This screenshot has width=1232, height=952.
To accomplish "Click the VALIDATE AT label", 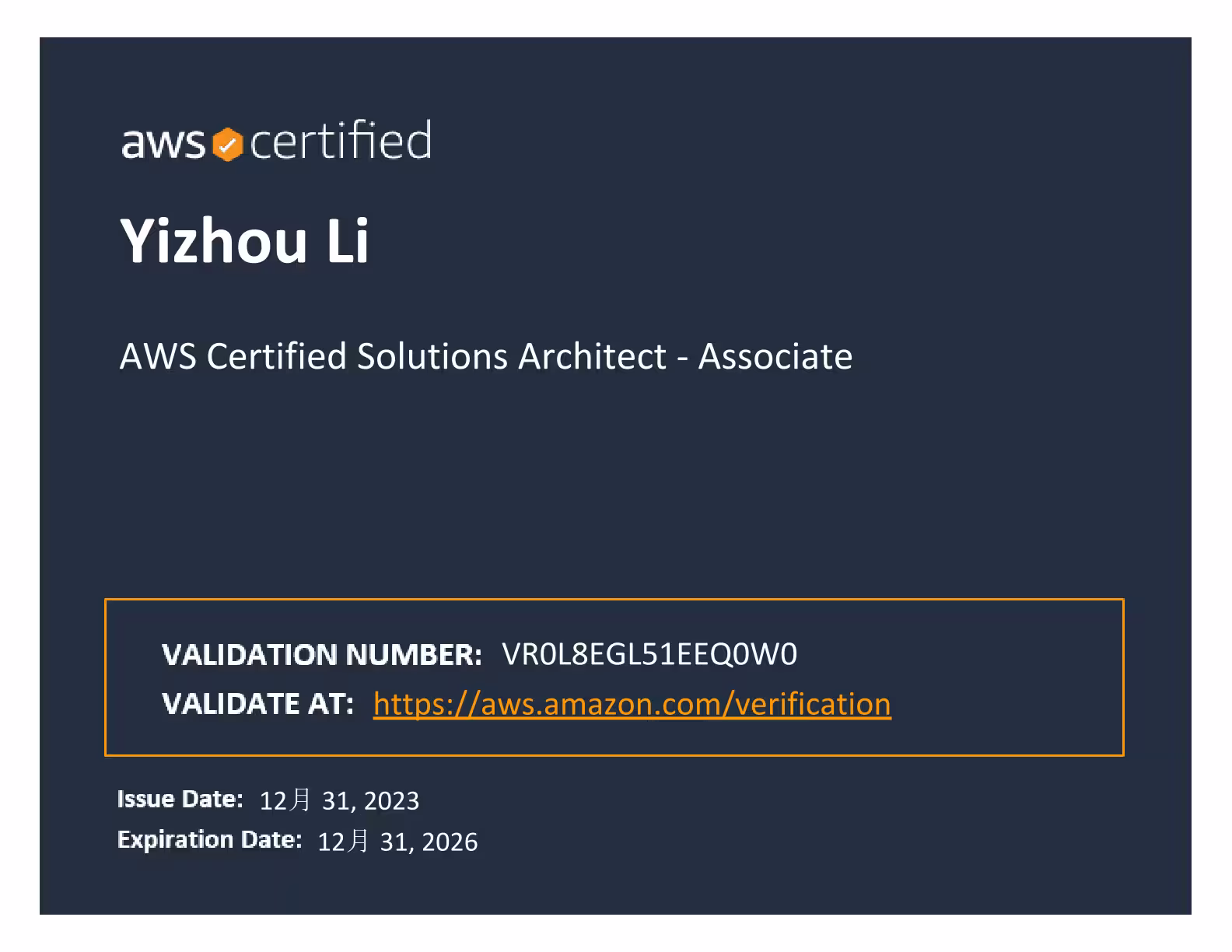I will (257, 704).
